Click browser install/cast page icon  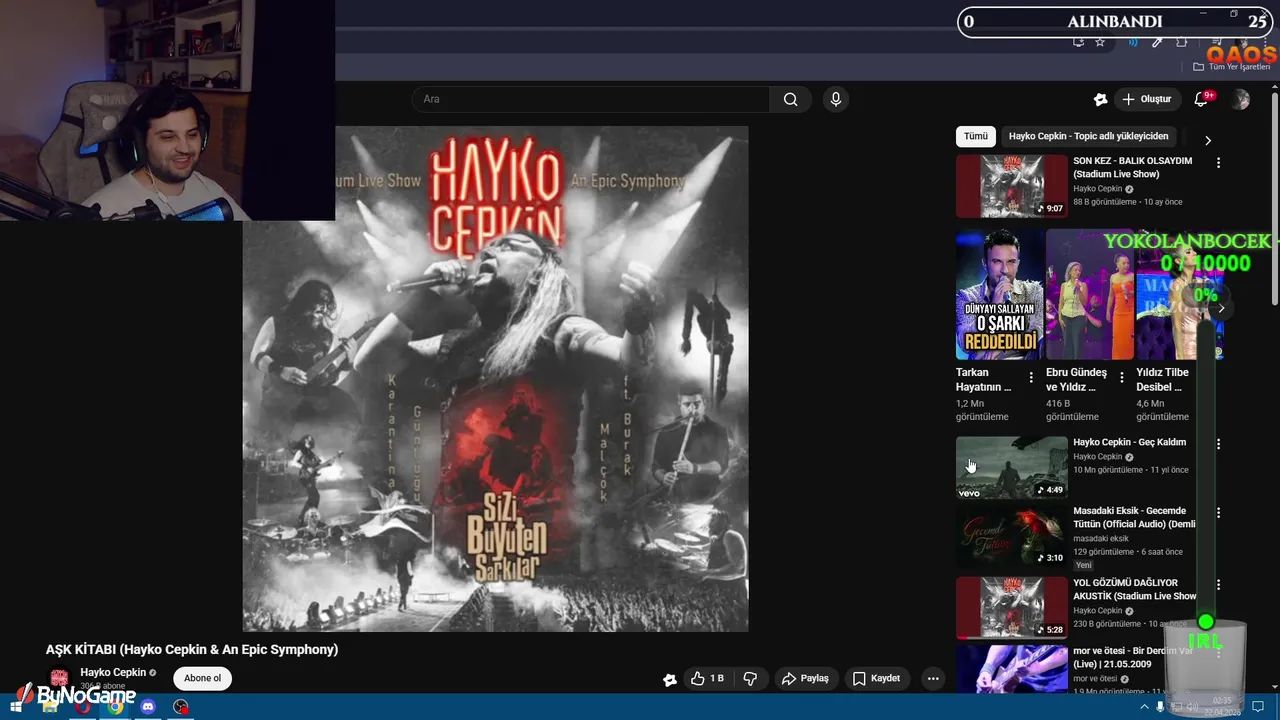point(1078,42)
